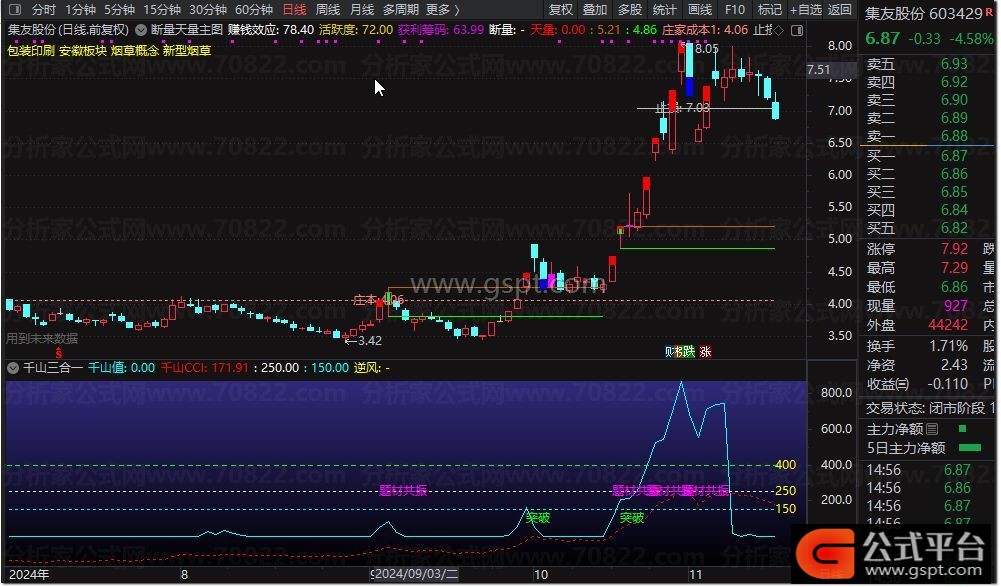This screenshot has width=1001, height=587.
Task: Click the 烟草概念 concept tag
Action: coord(135,50)
